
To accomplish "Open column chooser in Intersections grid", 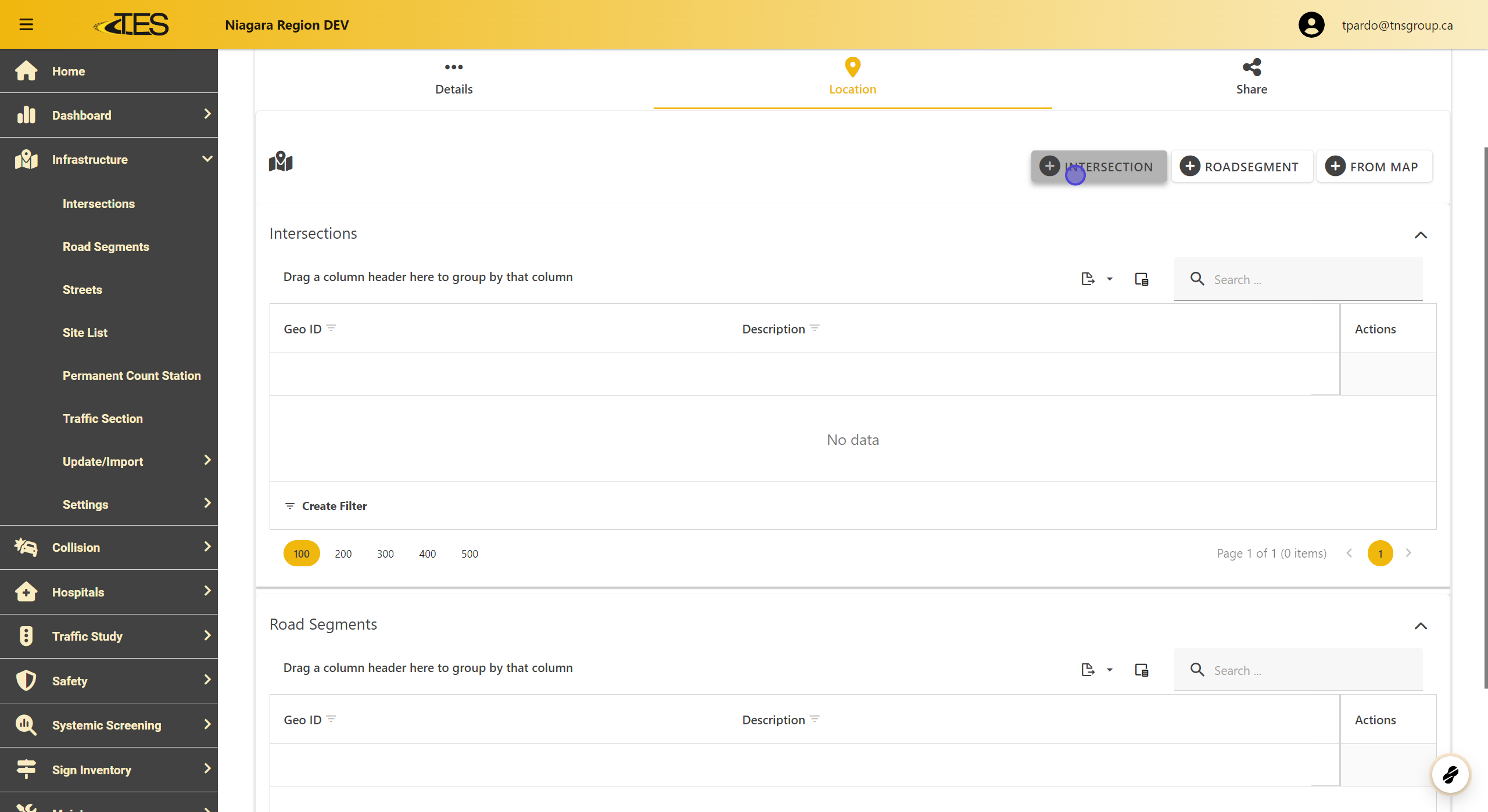I will [1141, 279].
